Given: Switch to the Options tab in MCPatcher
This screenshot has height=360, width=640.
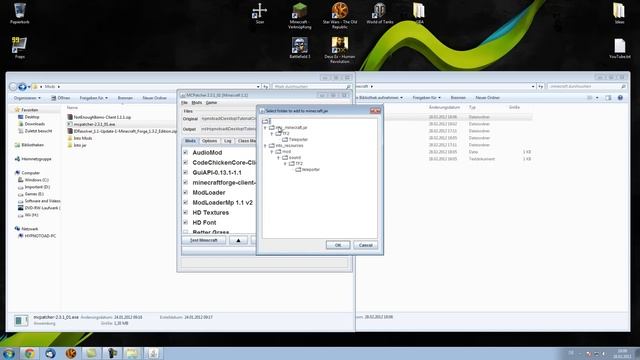Looking at the screenshot, I should (209, 141).
